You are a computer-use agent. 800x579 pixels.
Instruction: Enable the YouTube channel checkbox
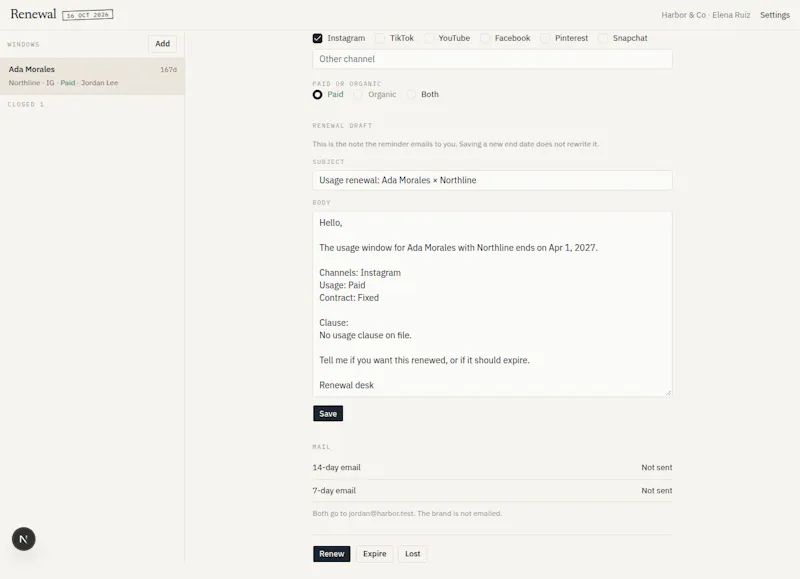point(429,38)
